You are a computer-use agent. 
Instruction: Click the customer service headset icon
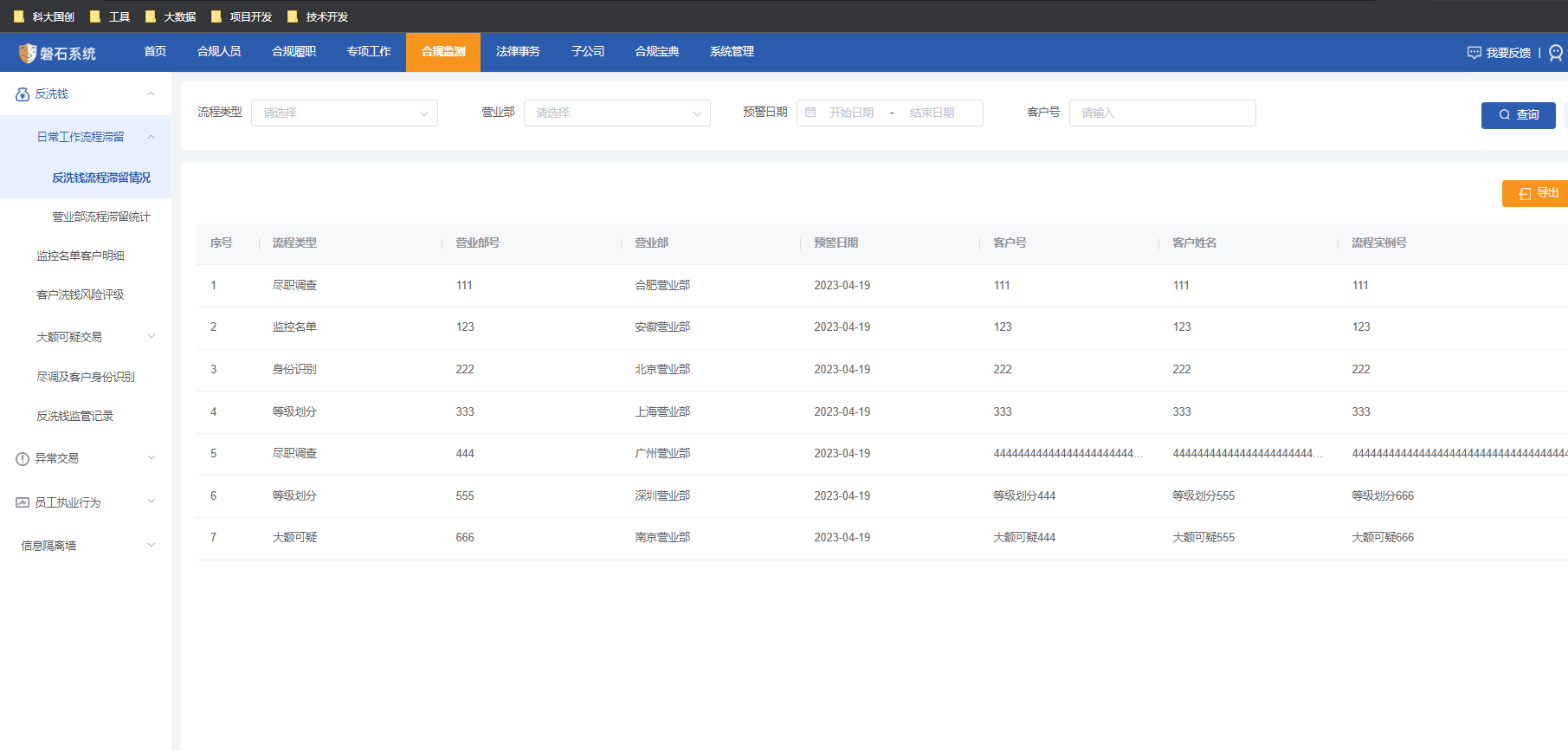pyautogui.click(x=1556, y=53)
